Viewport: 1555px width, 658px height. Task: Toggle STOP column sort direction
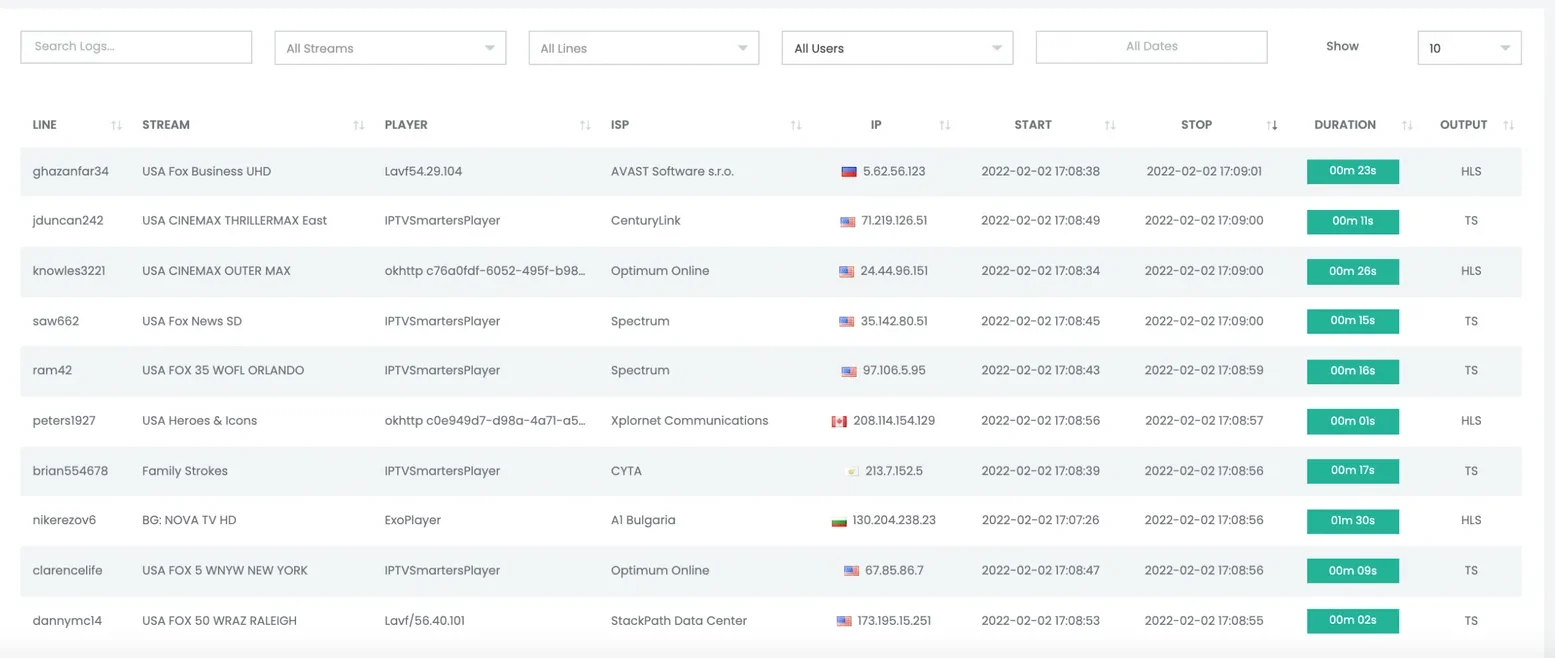(x=1272, y=125)
